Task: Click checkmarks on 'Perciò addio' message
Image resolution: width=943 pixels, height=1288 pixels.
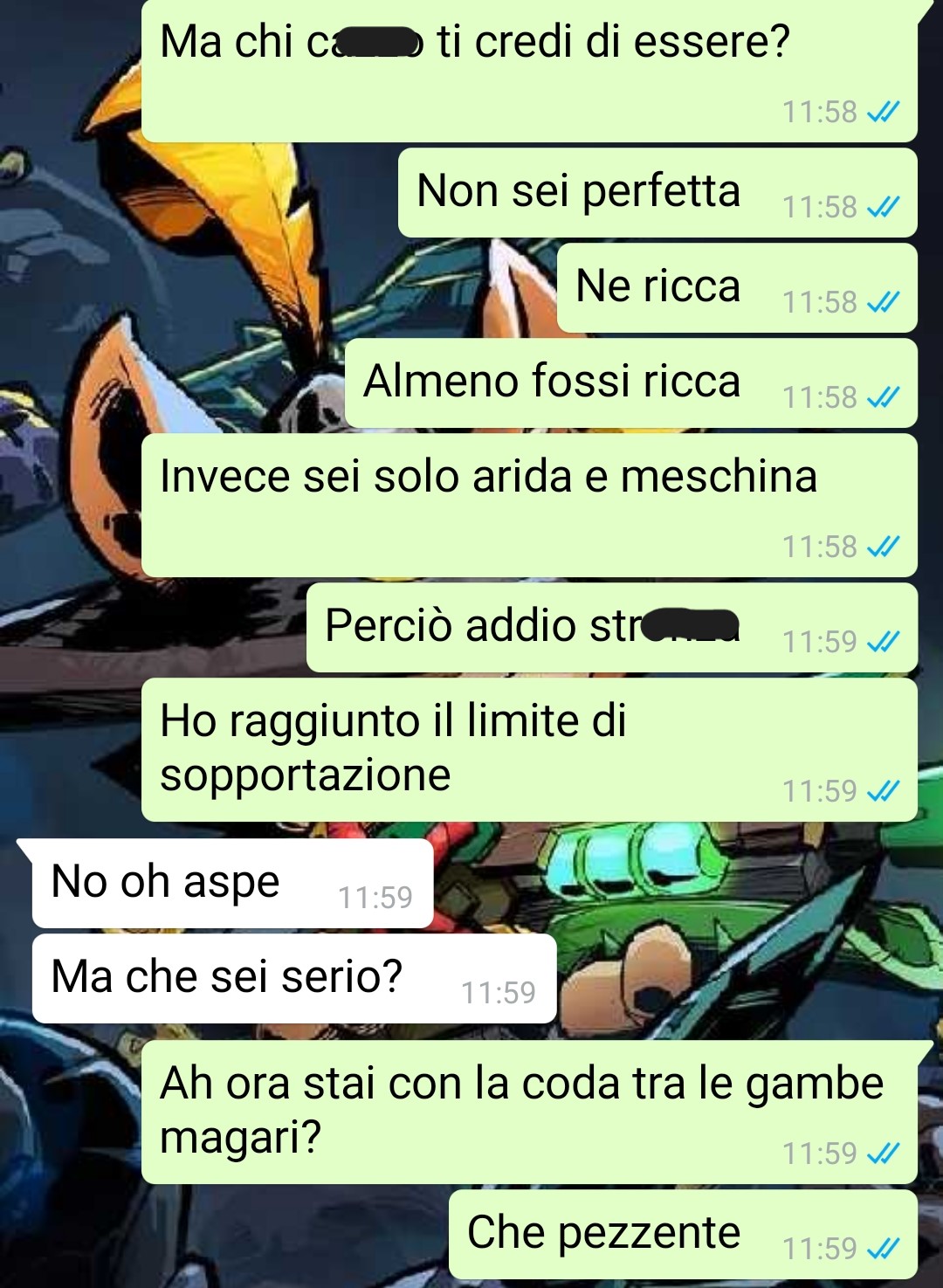Action: coord(883,642)
